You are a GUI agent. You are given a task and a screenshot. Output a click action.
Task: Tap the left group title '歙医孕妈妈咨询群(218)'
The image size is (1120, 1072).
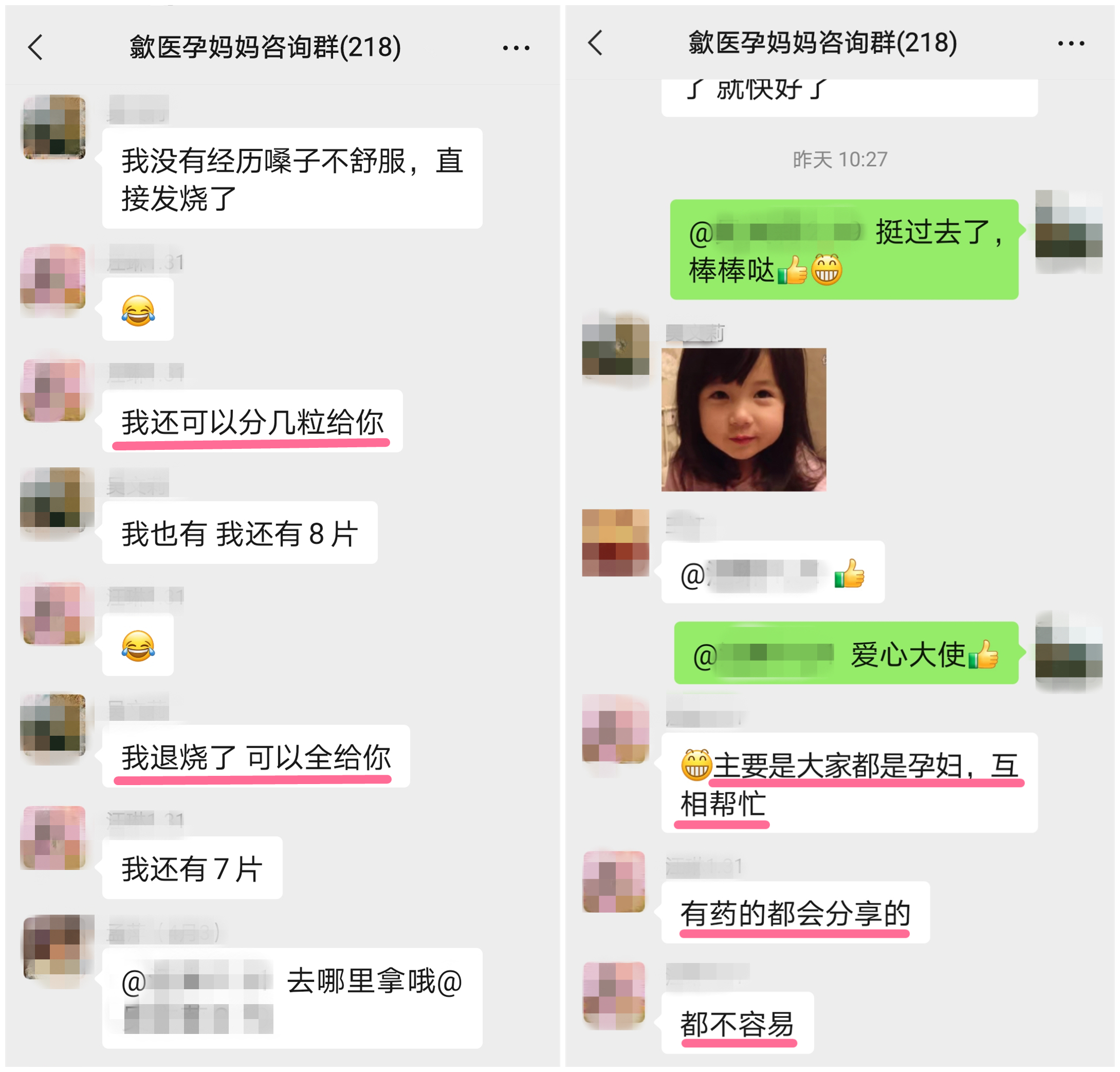pyautogui.click(x=265, y=47)
